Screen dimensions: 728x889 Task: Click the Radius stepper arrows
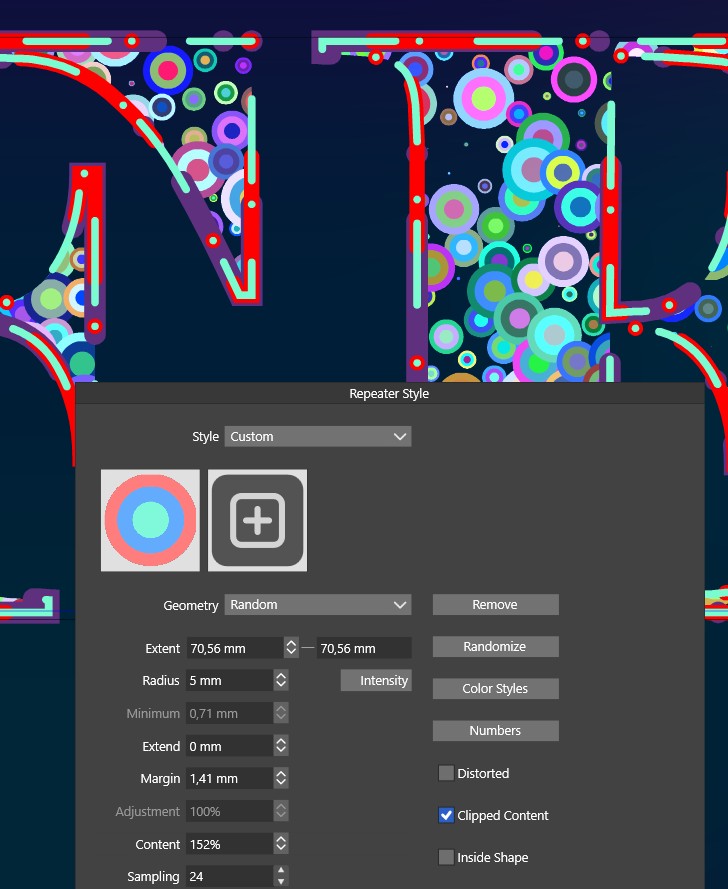coord(281,681)
